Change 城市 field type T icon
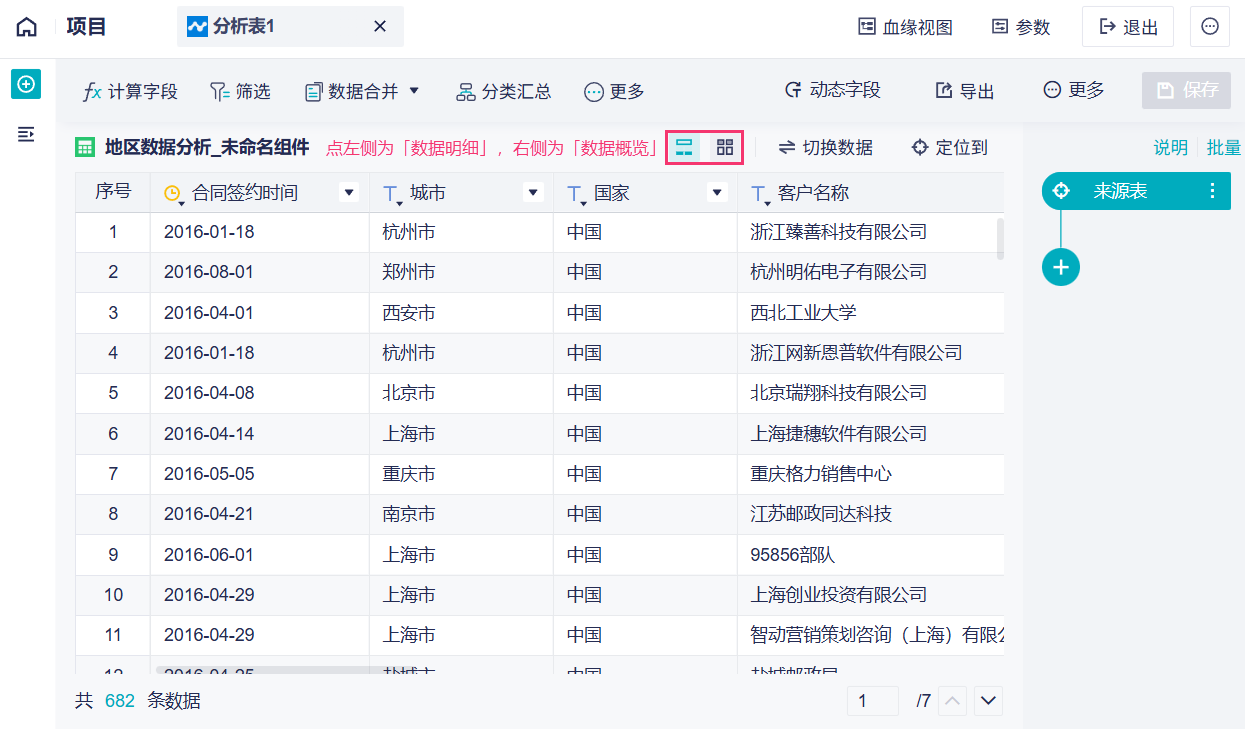This screenshot has height=729, width=1245. (x=392, y=195)
